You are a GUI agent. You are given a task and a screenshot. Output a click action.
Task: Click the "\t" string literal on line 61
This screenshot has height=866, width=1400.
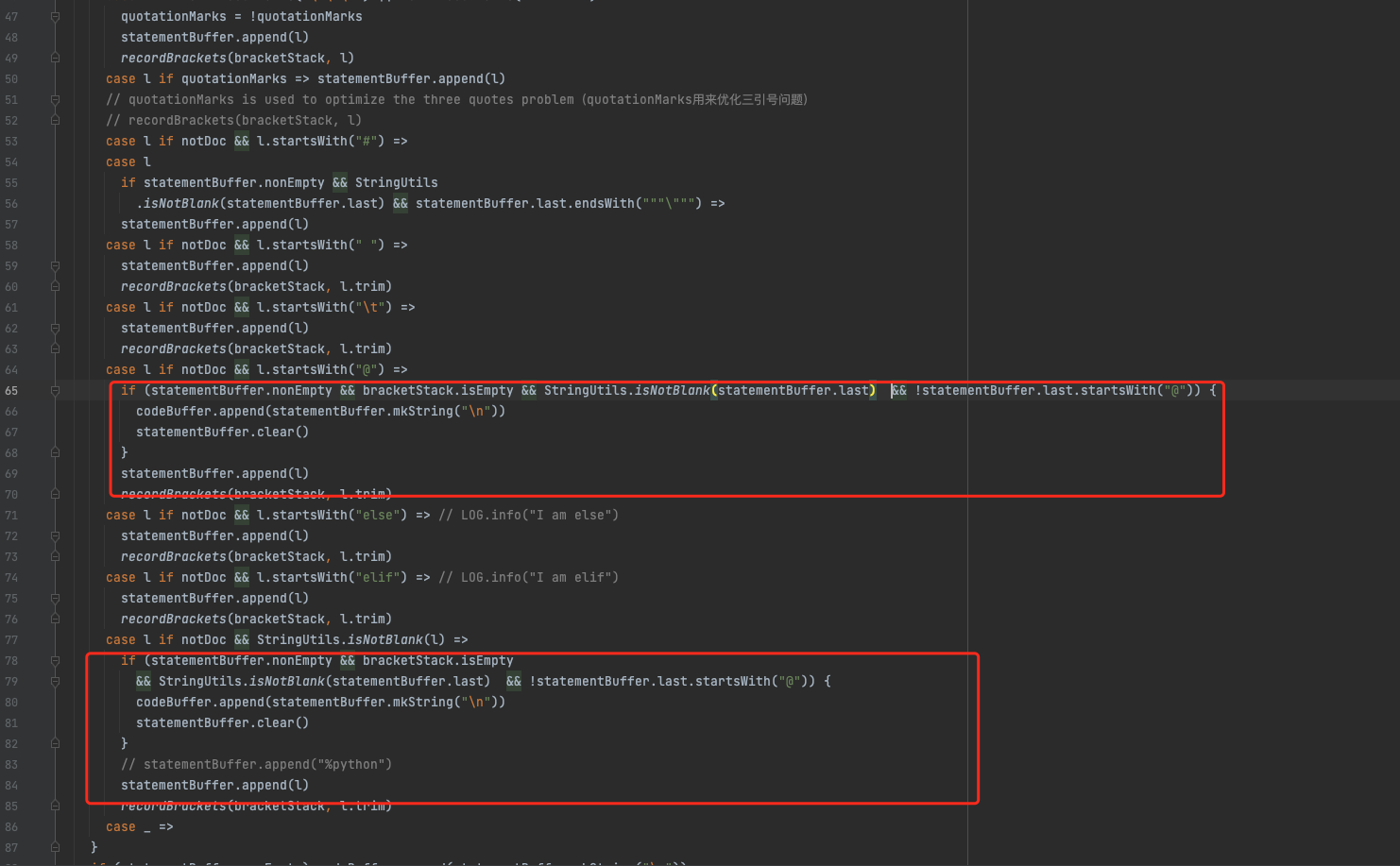370,308
